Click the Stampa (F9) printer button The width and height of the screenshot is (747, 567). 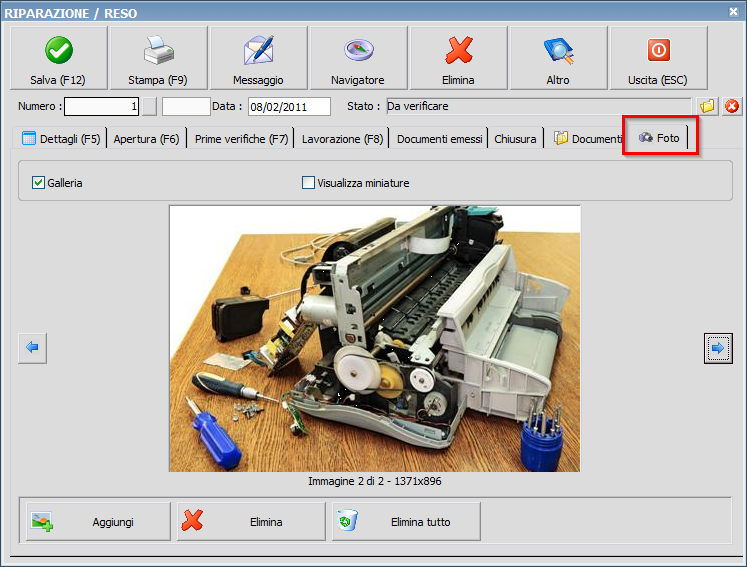coord(159,58)
